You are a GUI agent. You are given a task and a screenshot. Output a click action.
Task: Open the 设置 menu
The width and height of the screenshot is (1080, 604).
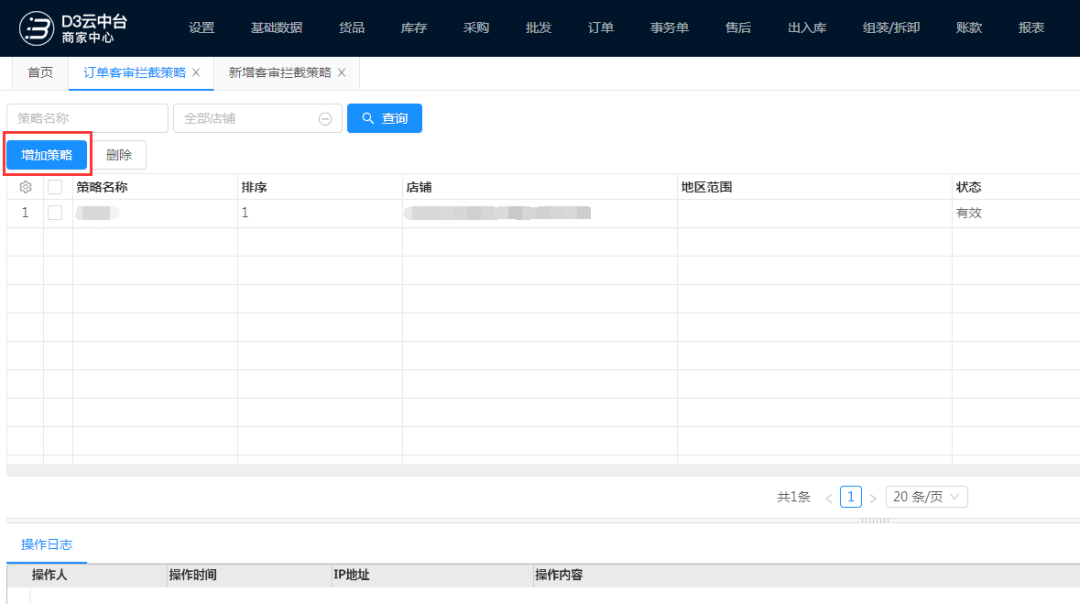[x=202, y=28]
